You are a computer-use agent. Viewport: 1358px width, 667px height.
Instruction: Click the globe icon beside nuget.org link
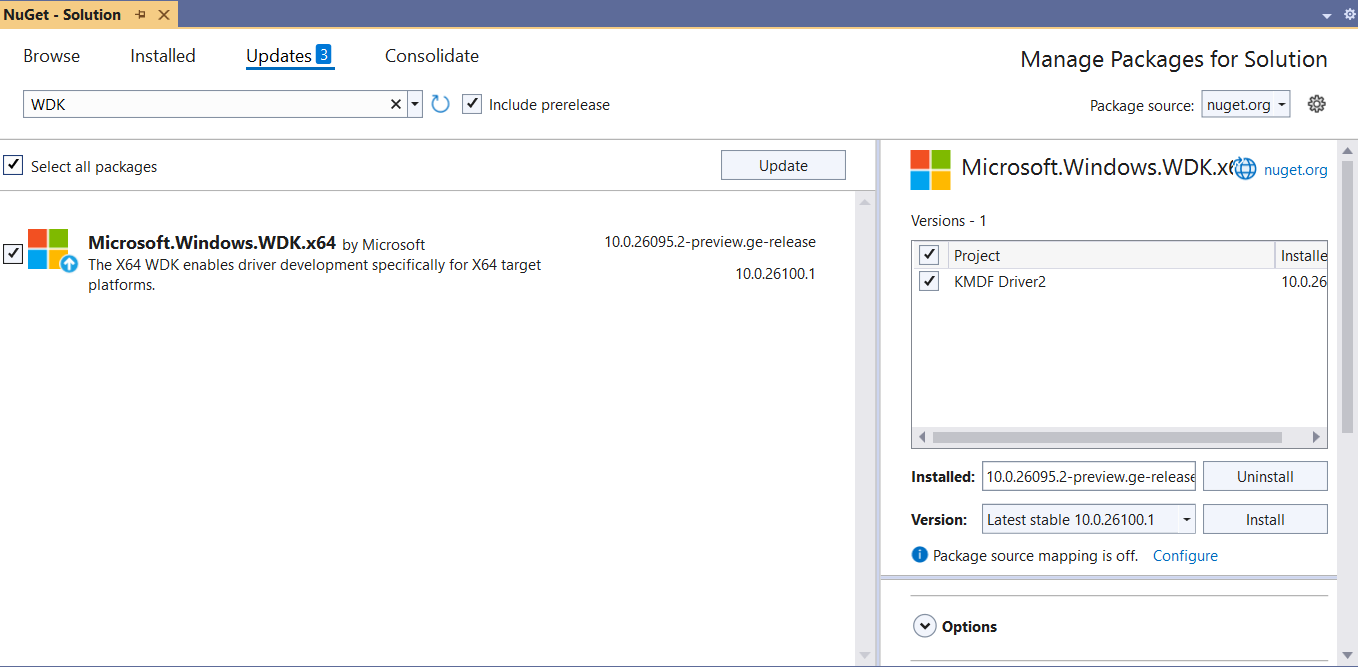tap(1245, 169)
